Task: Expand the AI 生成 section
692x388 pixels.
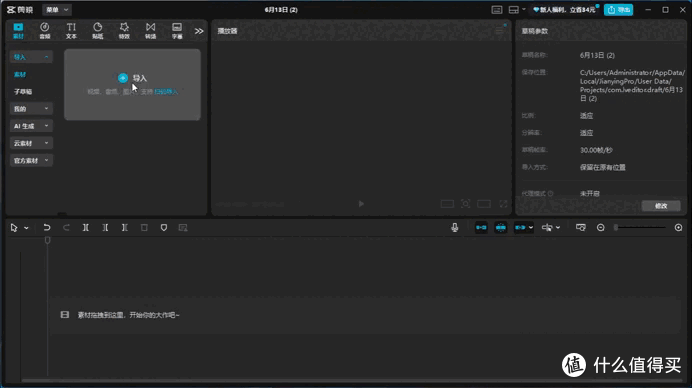Action: pyautogui.click(x=31, y=126)
